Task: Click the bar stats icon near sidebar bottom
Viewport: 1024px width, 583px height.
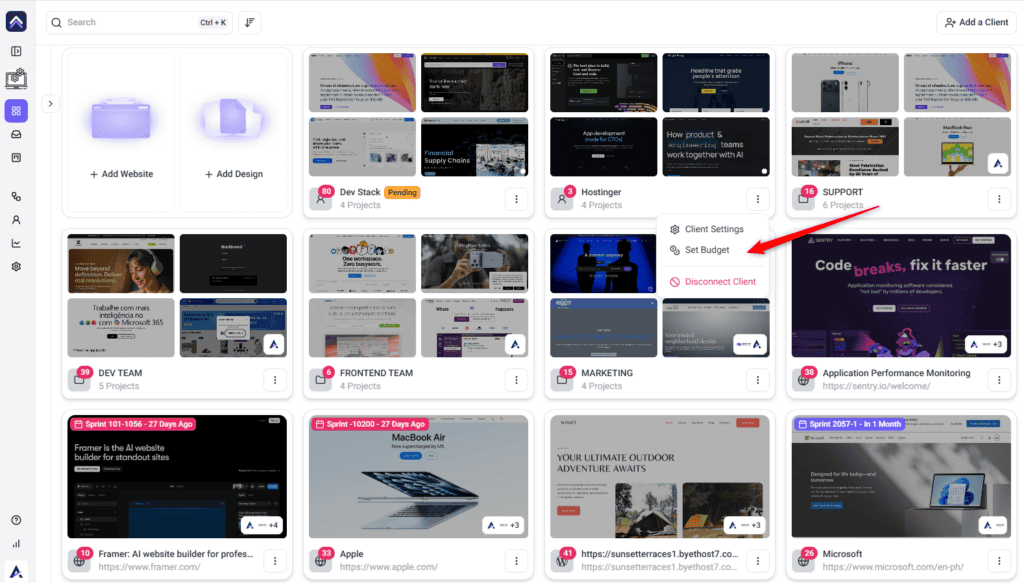Action: [x=16, y=544]
